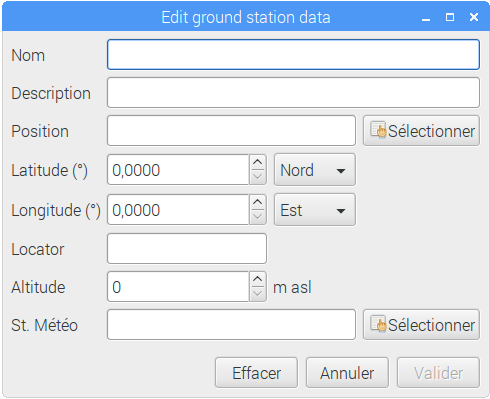Click the Altitude value field

coord(178,287)
